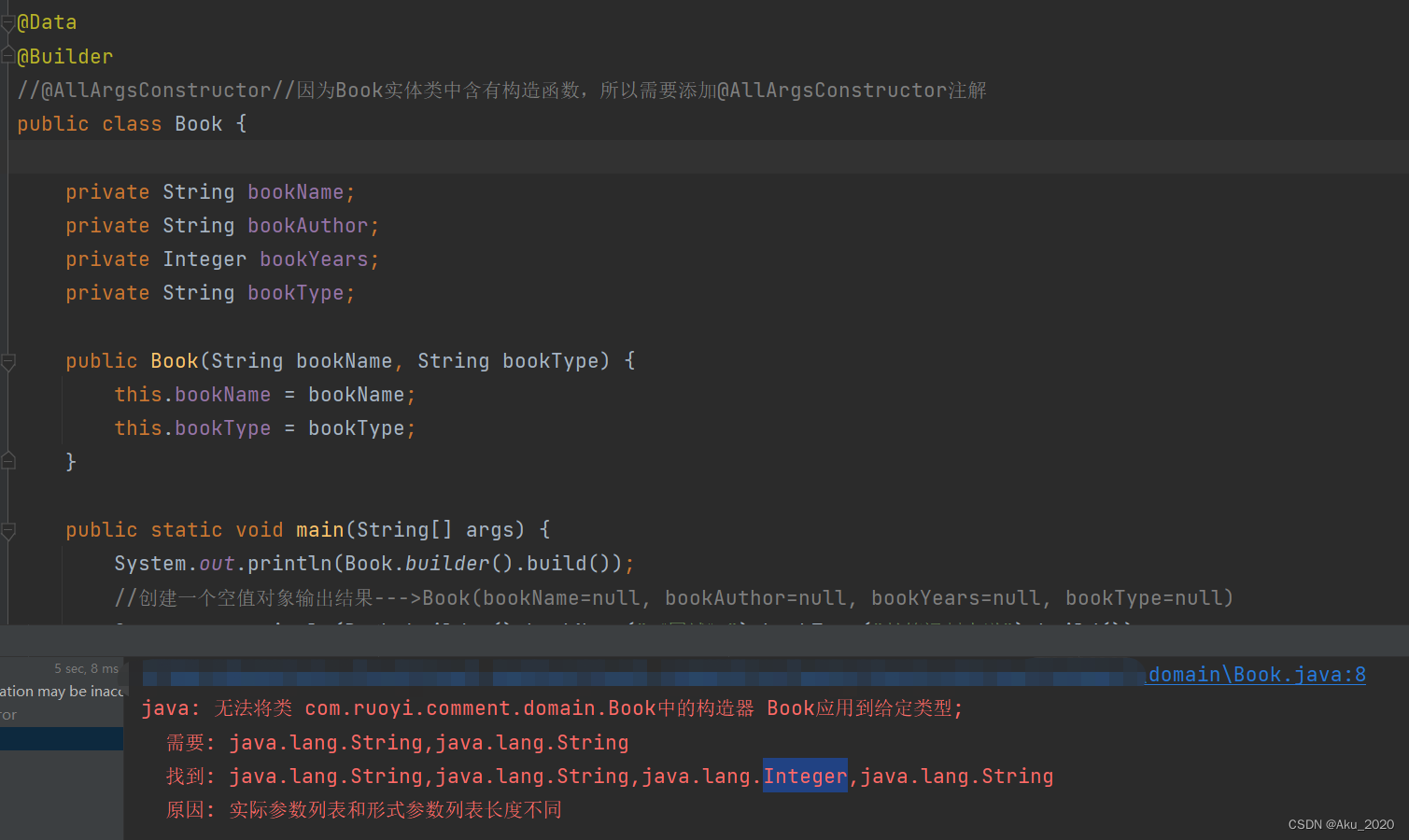Open the domain\Book.java:8 link
The width and height of the screenshot is (1409, 840).
pos(1255,674)
